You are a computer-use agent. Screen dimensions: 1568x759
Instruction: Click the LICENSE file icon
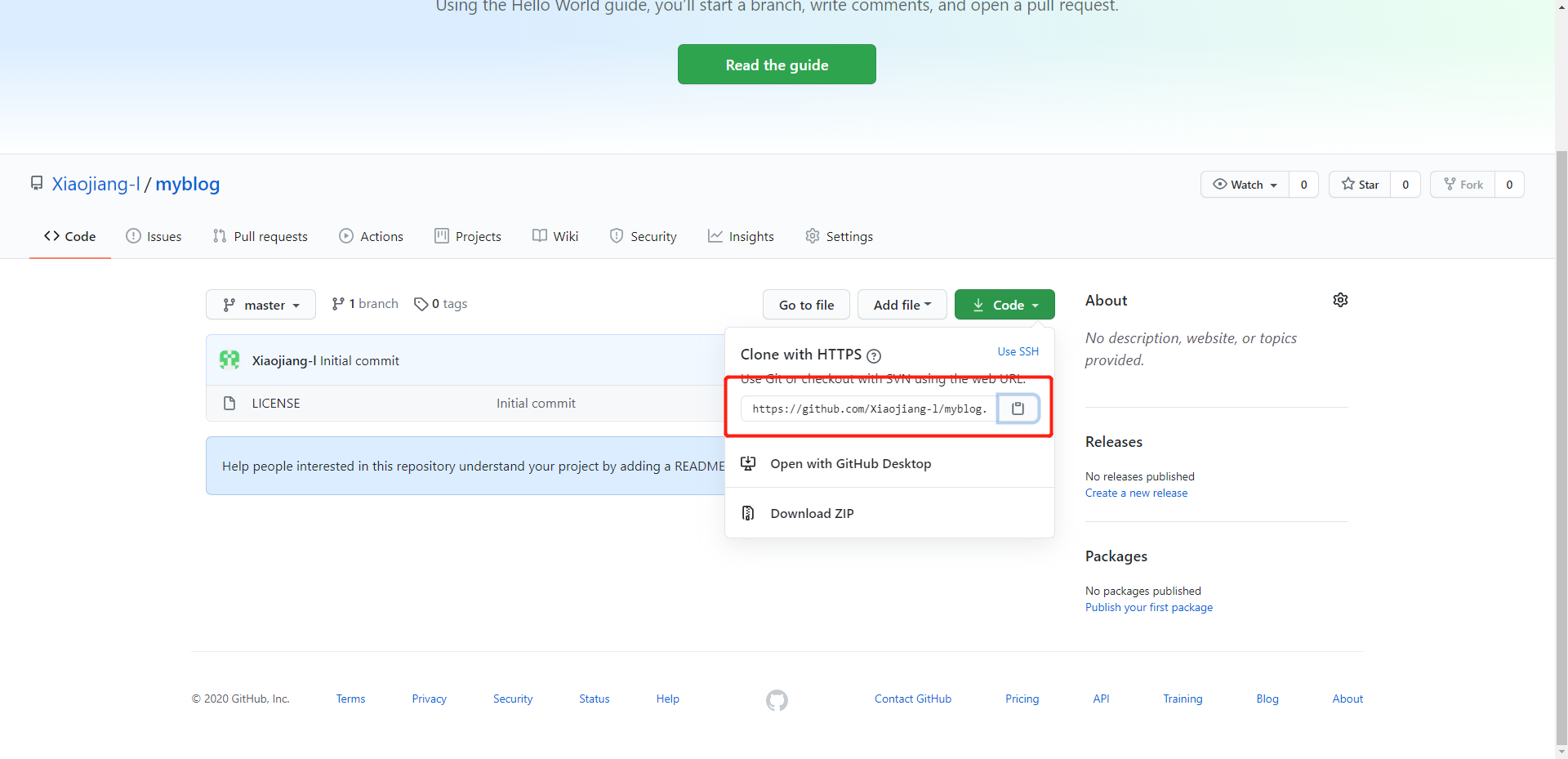coord(229,404)
